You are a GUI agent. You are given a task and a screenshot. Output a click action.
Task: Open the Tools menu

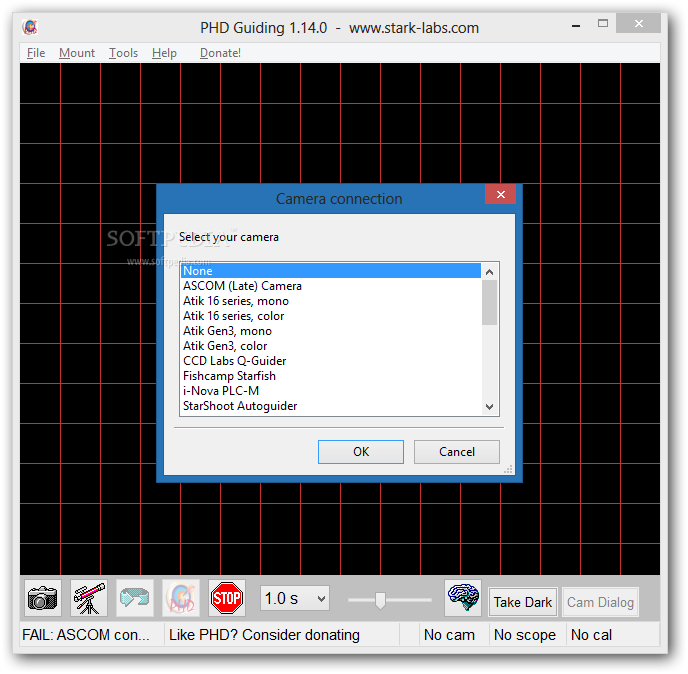[x=123, y=53]
